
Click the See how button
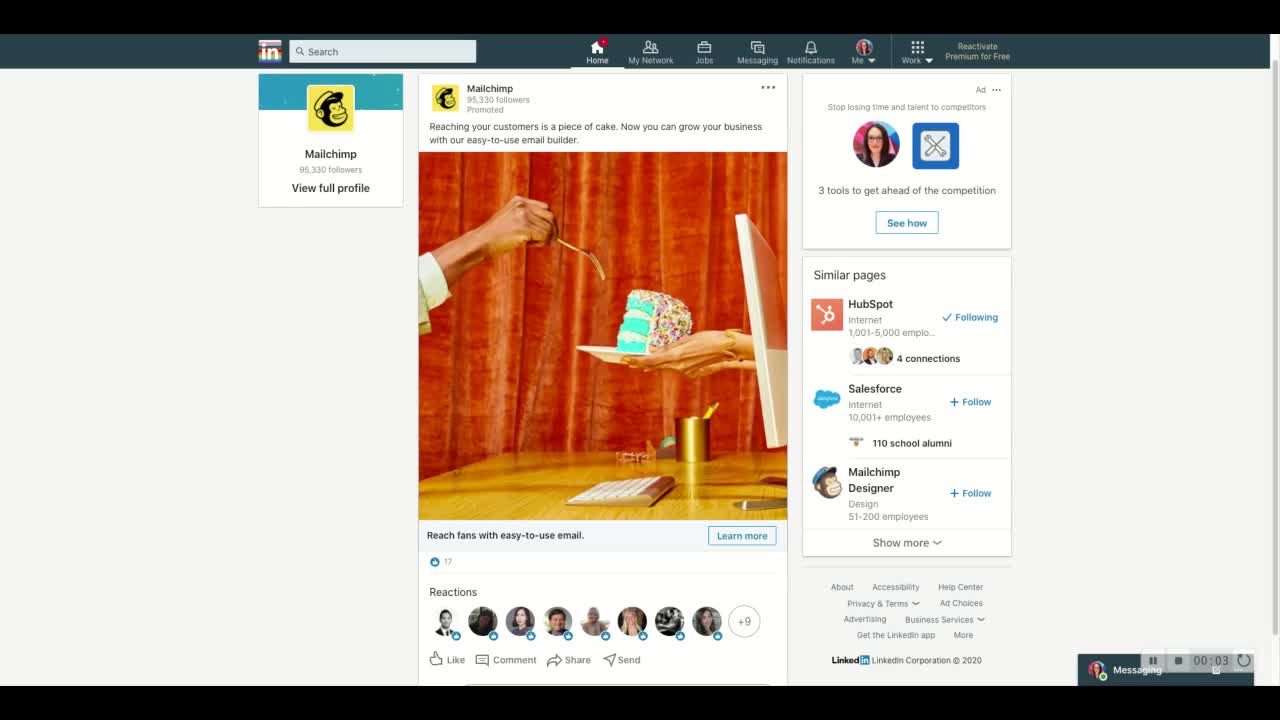pyautogui.click(x=907, y=223)
